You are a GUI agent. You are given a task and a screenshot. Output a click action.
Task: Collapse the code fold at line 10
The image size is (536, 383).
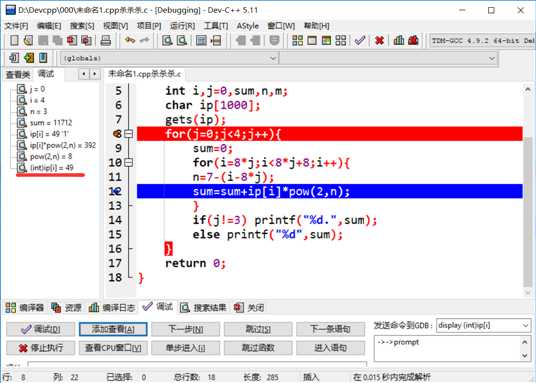[129, 162]
